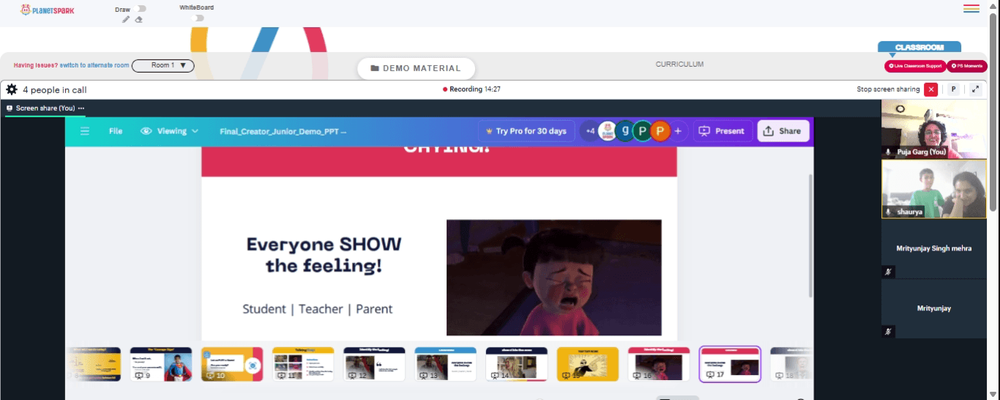Screen dimensions: 1000x400
Task: Select slide thumbnail number 9
Action: [152, 364]
